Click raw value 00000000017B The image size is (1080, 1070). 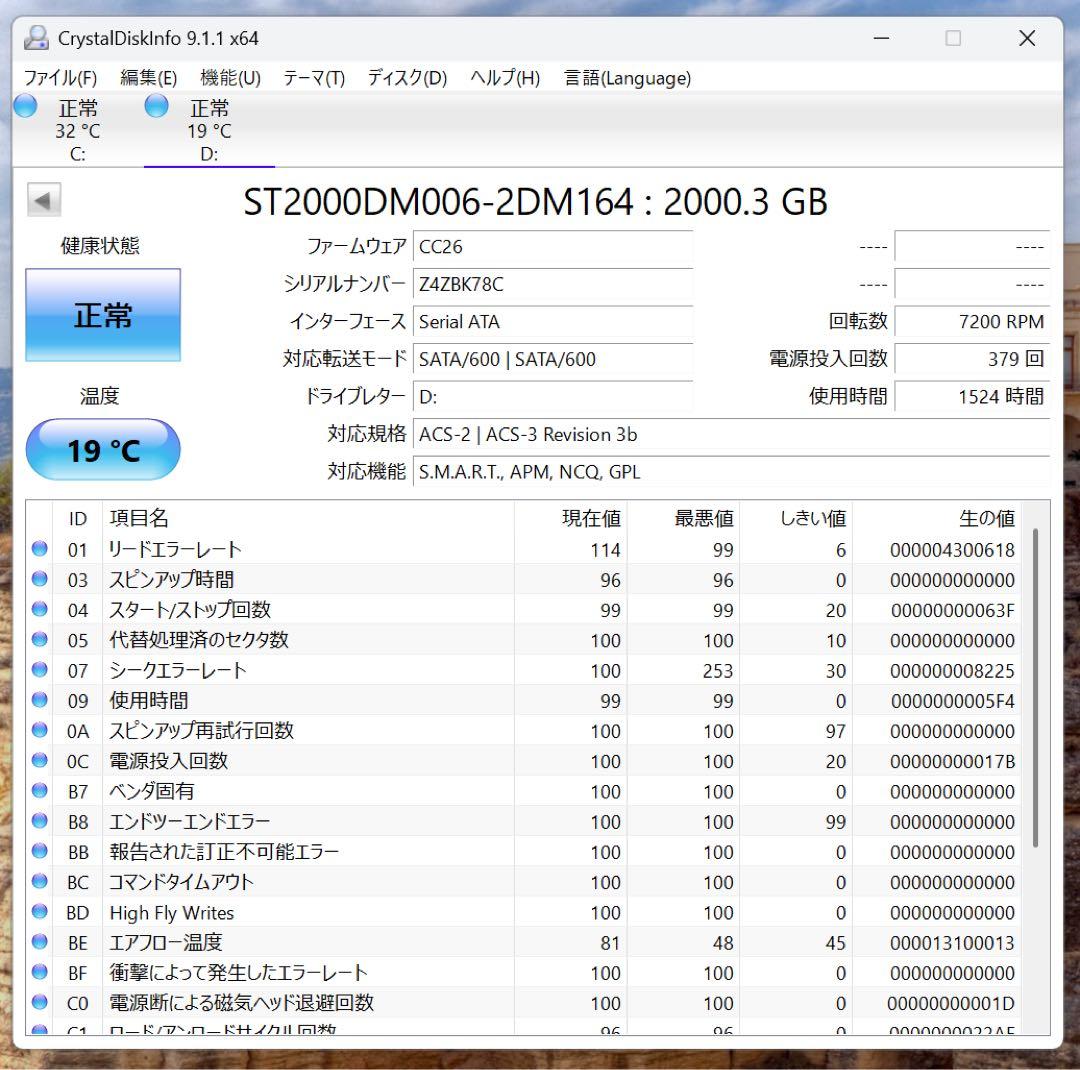(x=952, y=761)
